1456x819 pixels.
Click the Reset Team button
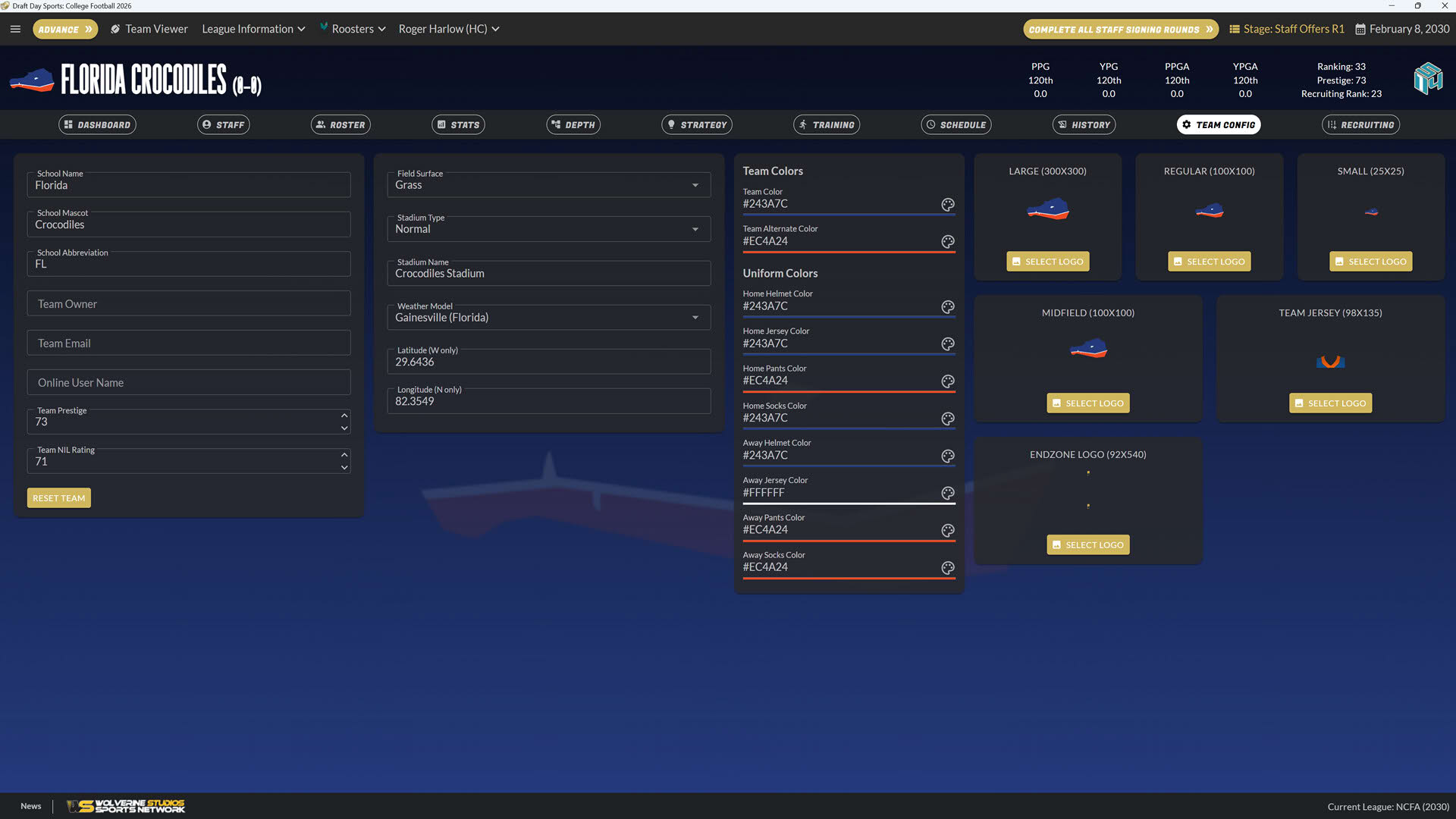tap(58, 497)
